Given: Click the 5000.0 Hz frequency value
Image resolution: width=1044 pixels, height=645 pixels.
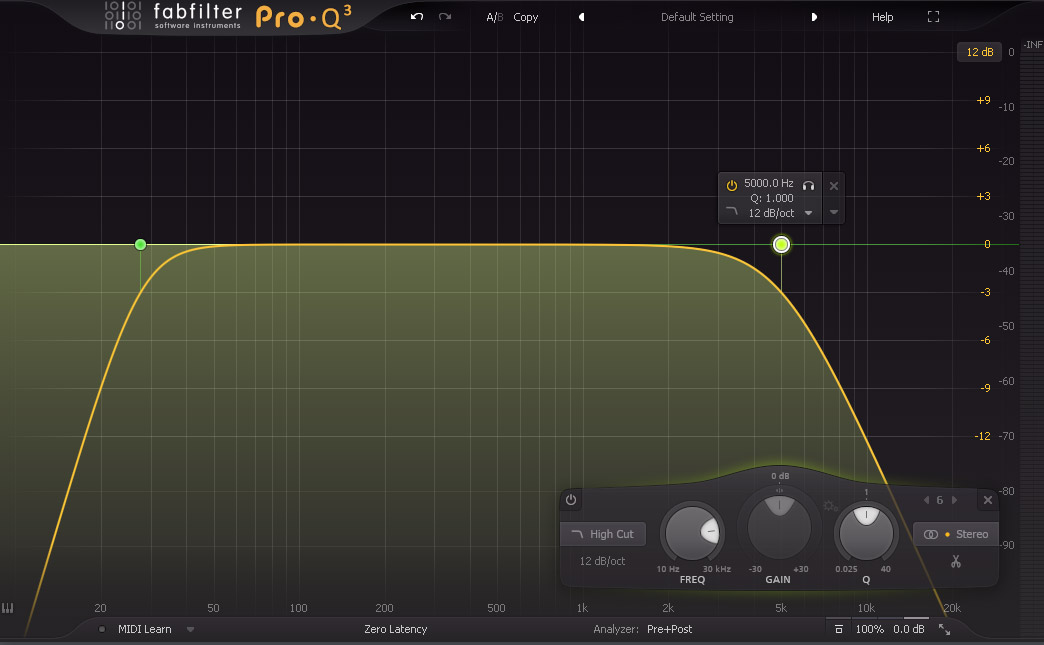Looking at the screenshot, I should point(768,183).
